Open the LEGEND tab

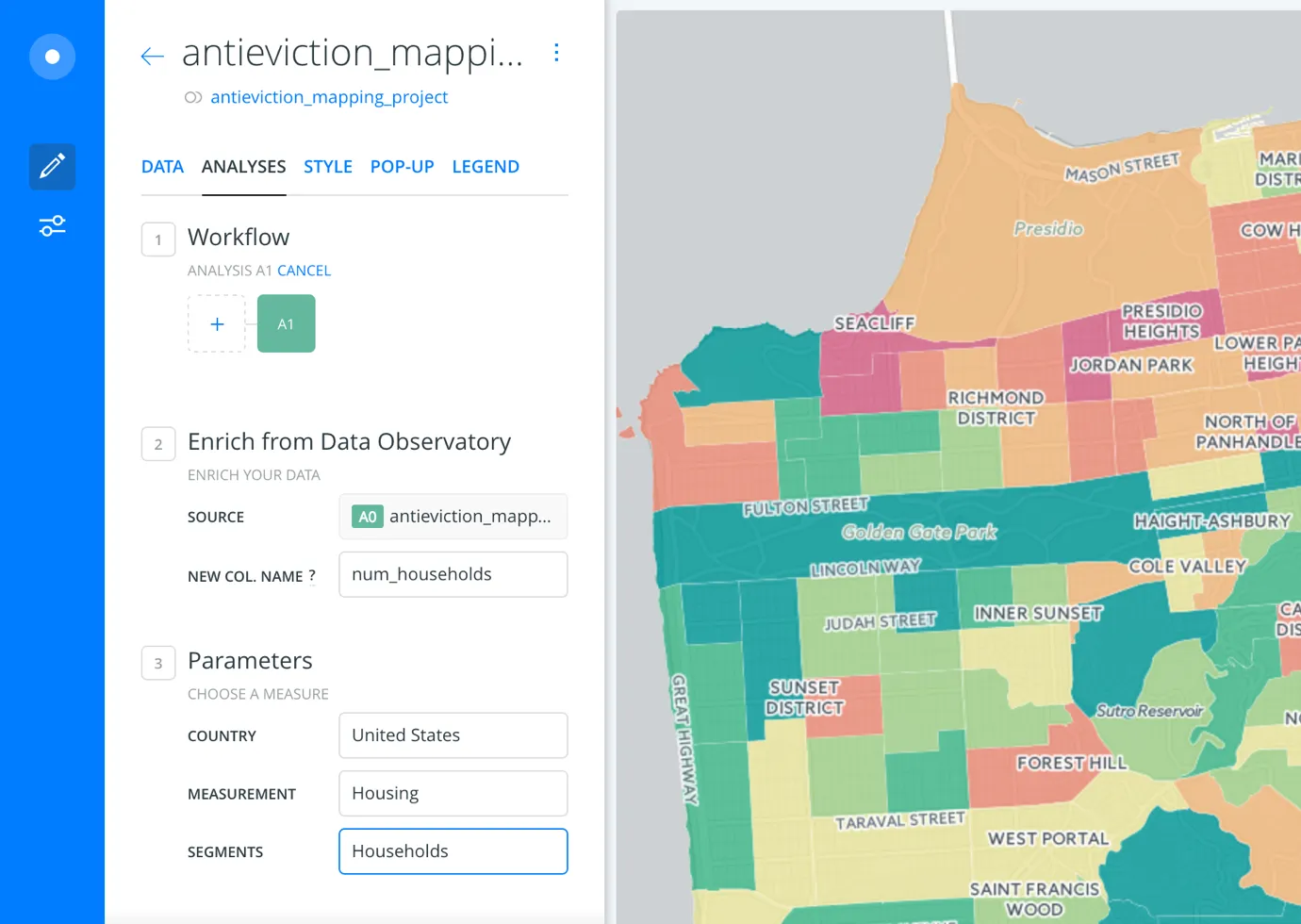pos(486,166)
